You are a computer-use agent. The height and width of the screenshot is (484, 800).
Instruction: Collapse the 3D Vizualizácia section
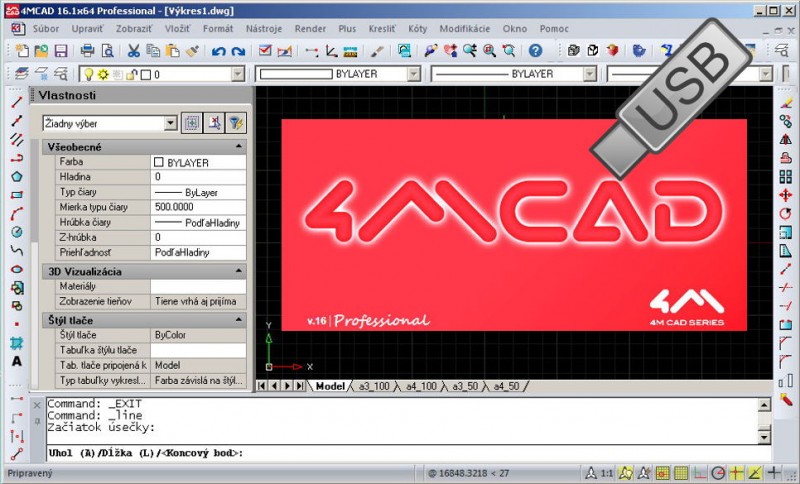[x=239, y=271]
